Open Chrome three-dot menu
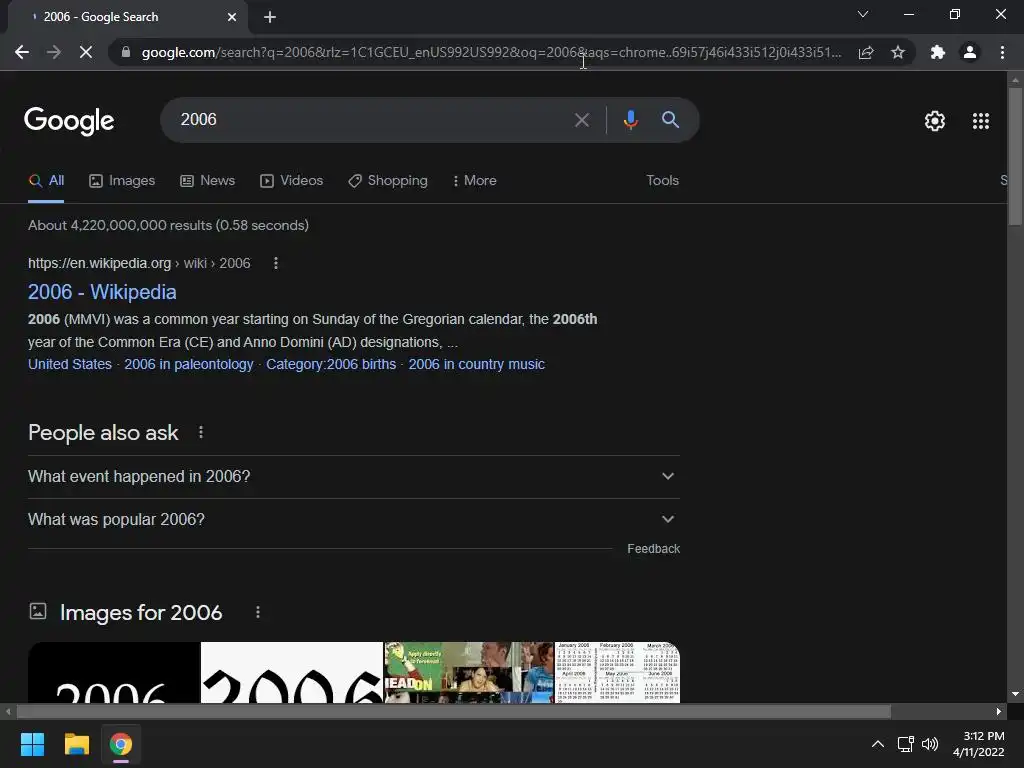The height and width of the screenshot is (768, 1024). coord(1002,52)
